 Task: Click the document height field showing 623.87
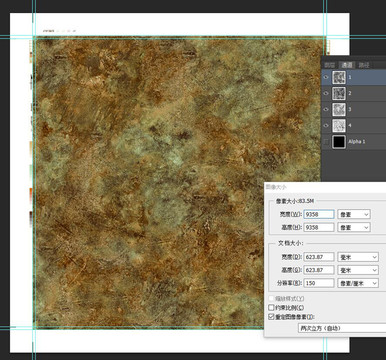point(319,270)
